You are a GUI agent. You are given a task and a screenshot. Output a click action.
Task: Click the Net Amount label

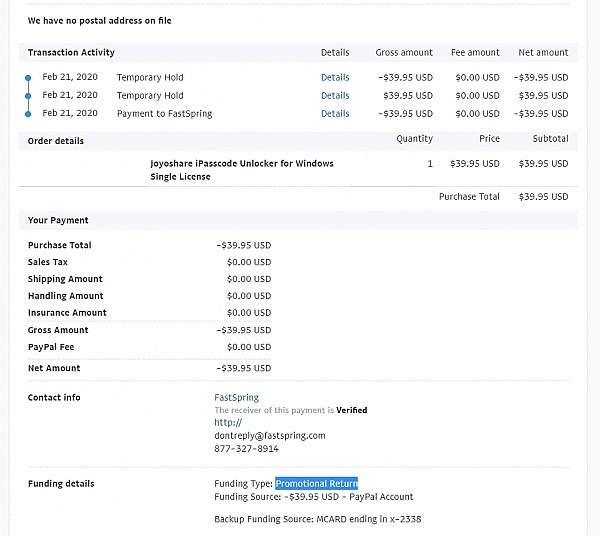pyautogui.click(x=54, y=368)
